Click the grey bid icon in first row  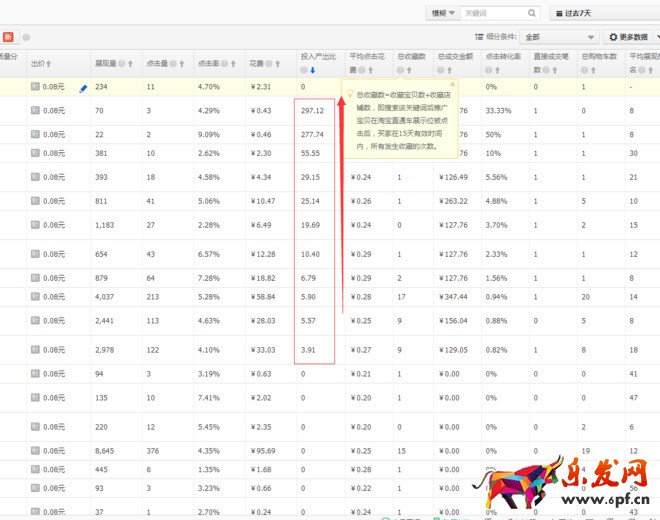(x=35, y=87)
